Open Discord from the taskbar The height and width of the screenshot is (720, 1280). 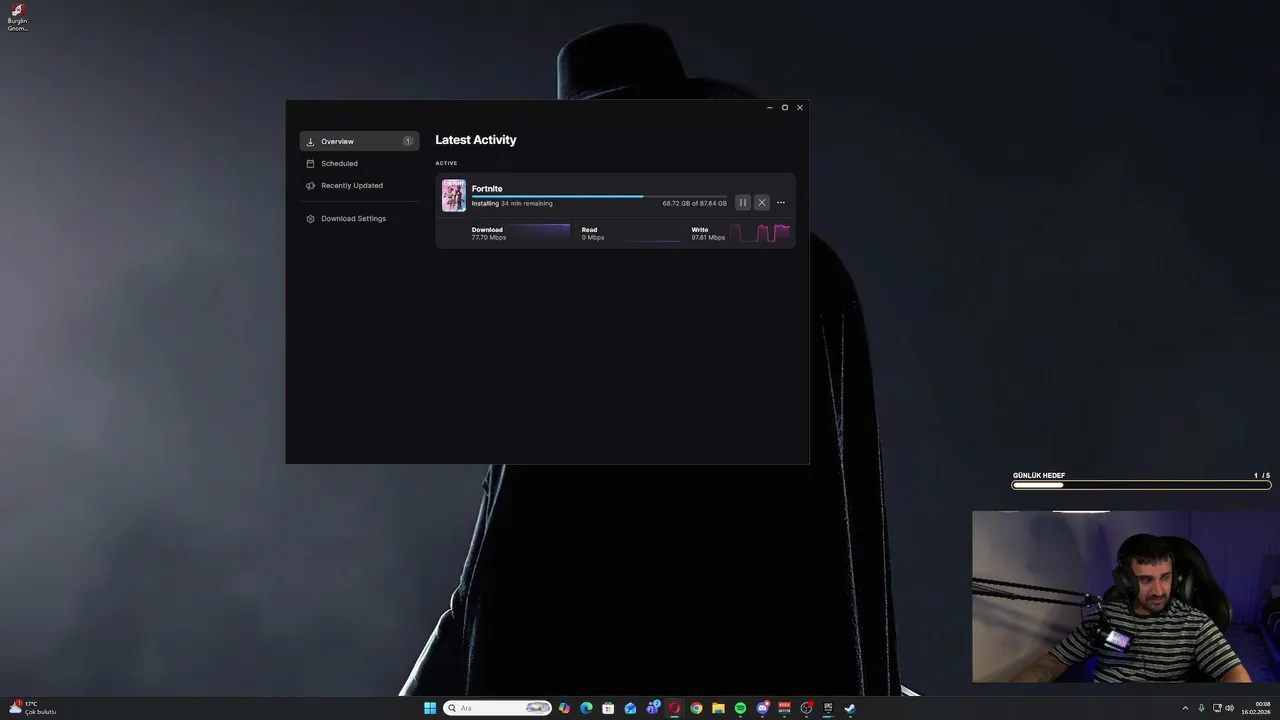click(x=763, y=708)
